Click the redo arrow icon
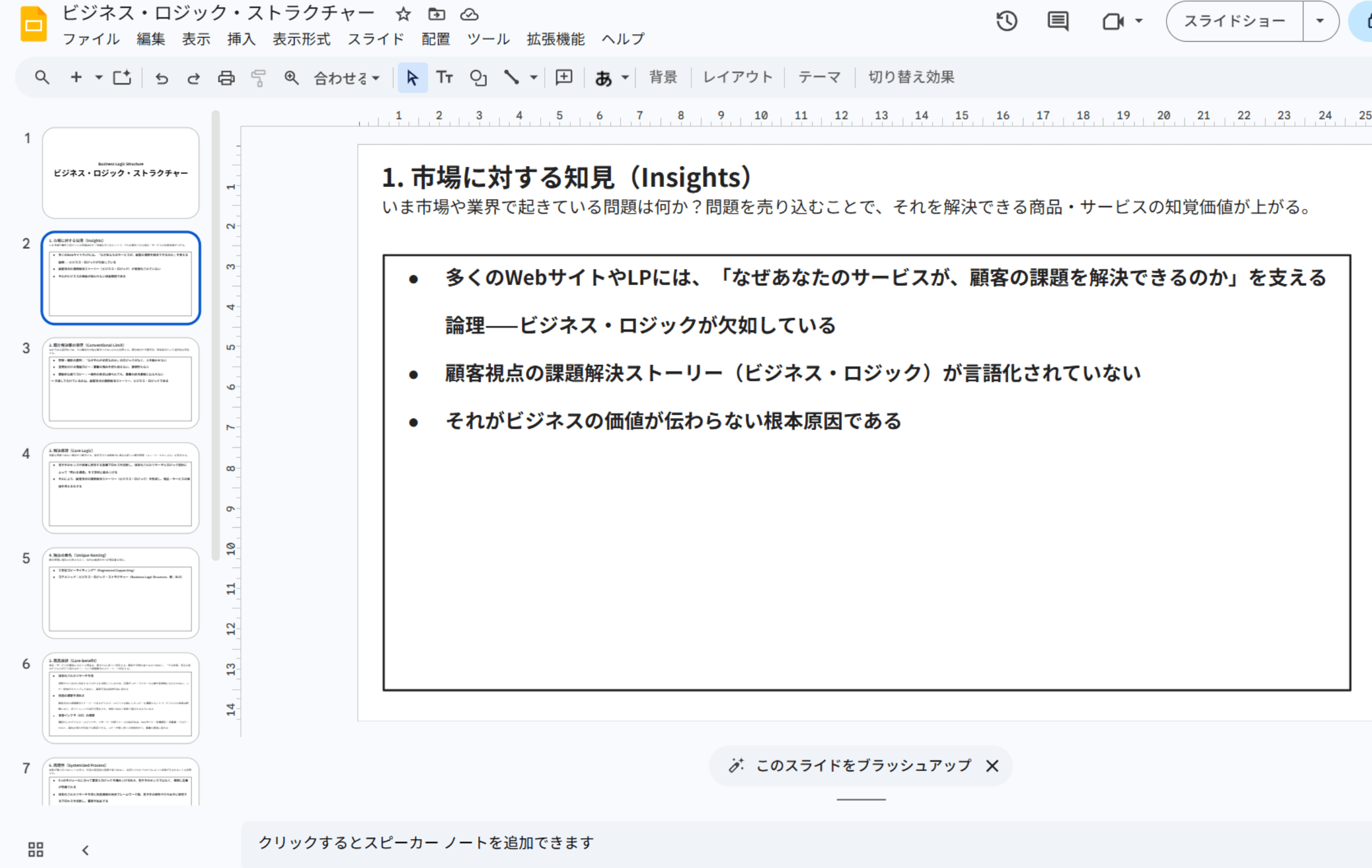This screenshot has width=1372, height=868. tap(193, 78)
